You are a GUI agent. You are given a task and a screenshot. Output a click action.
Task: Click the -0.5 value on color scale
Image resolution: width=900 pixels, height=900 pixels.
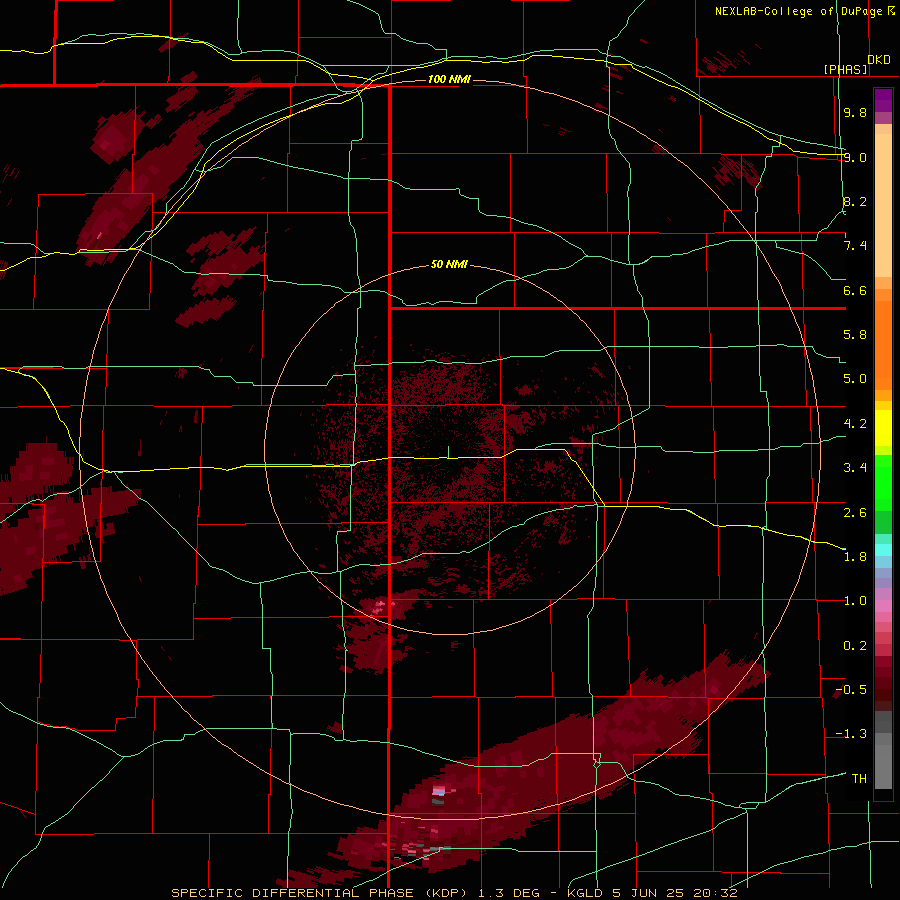[851, 690]
